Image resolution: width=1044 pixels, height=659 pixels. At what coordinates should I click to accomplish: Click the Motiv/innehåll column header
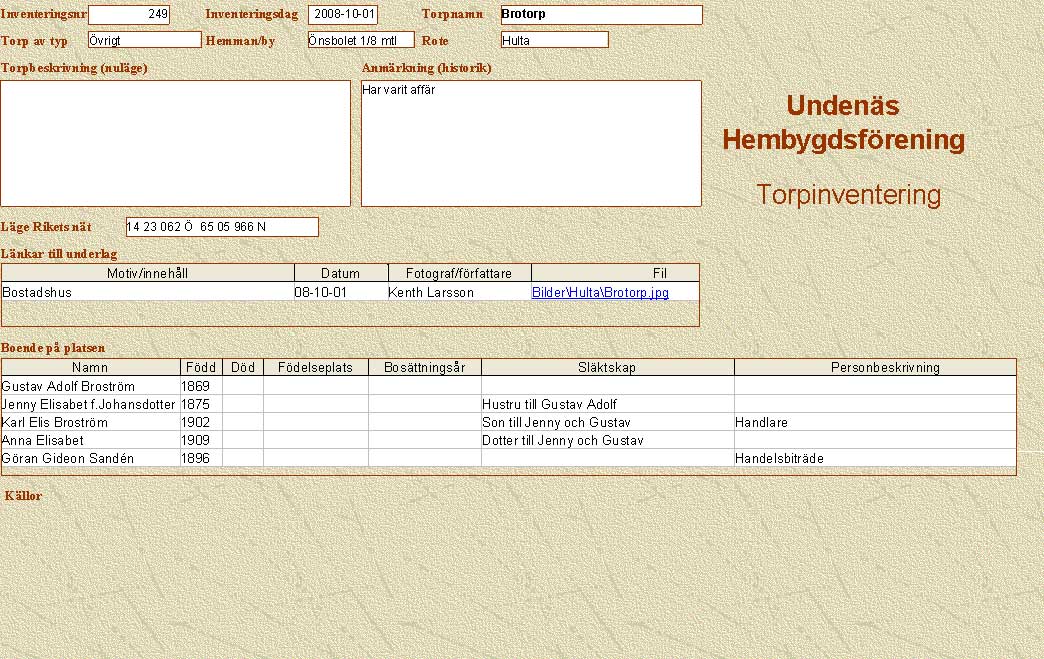point(148,273)
